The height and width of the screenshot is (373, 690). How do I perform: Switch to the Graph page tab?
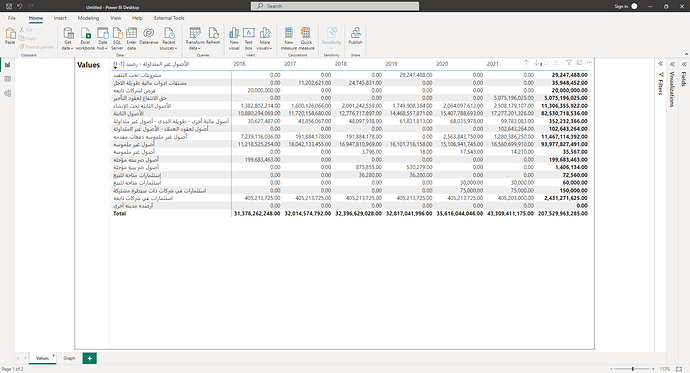[69, 358]
